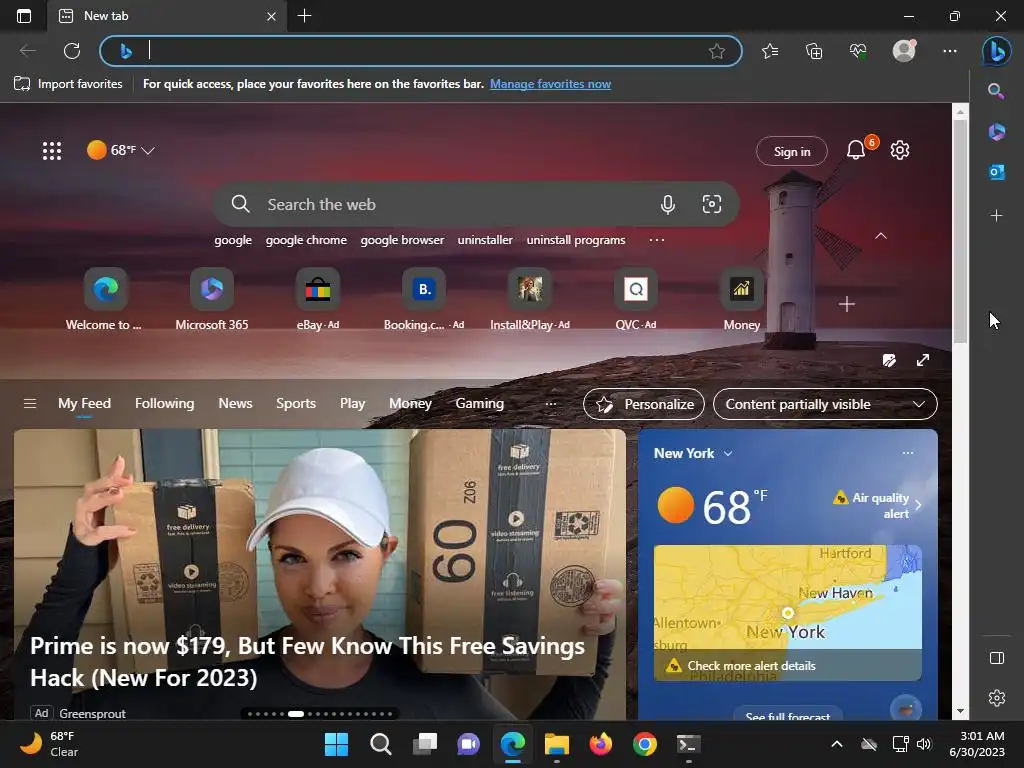The height and width of the screenshot is (768, 1024).
Task: Open feed hamburger menu
Action: [x=29, y=404]
